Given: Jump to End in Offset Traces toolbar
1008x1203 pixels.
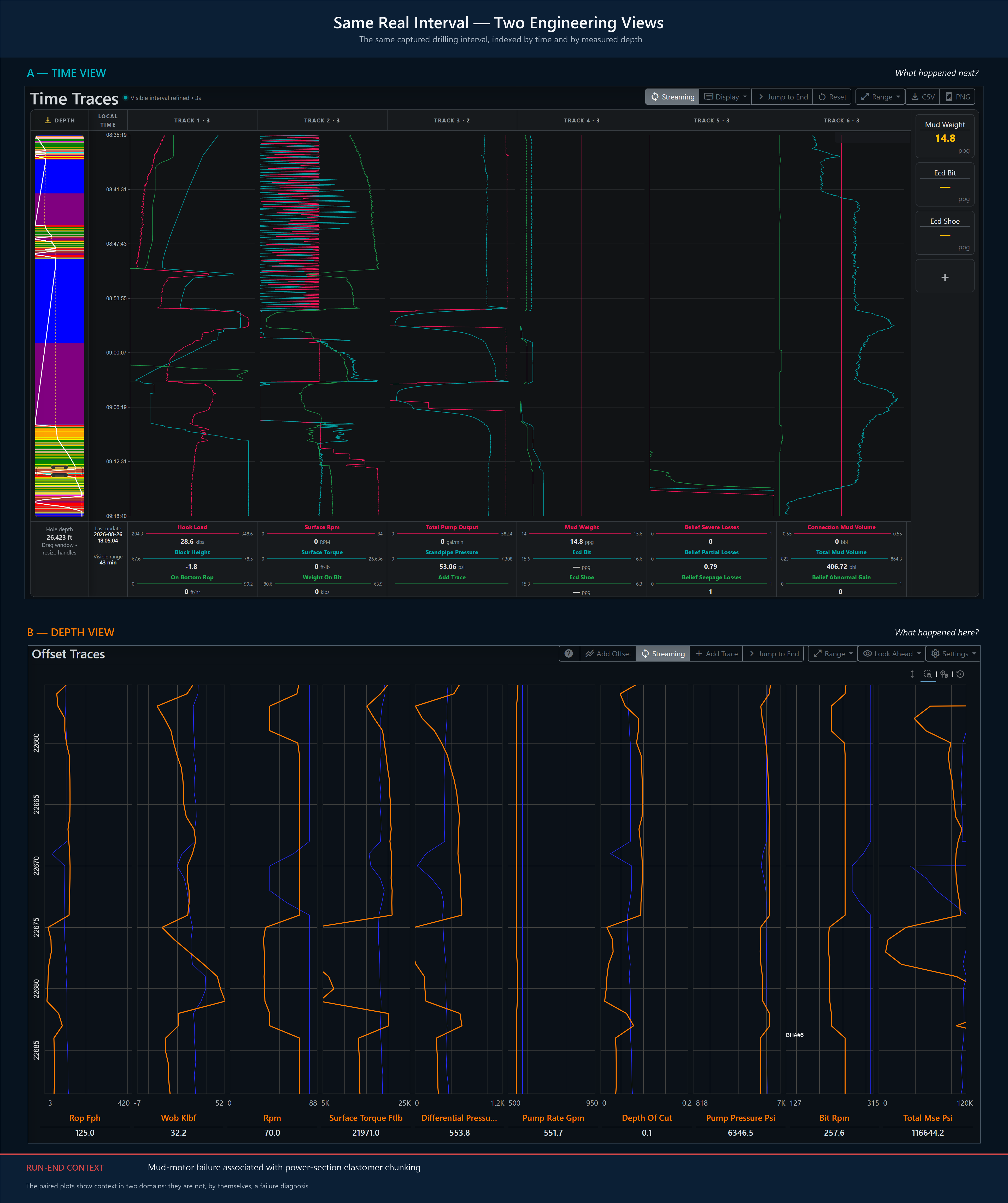Looking at the screenshot, I should point(773,654).
